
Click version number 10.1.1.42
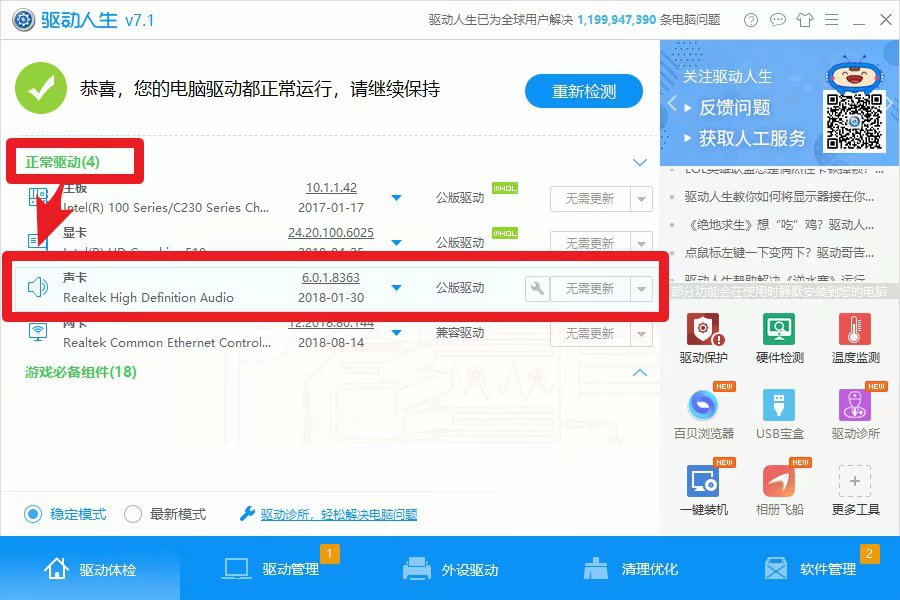331,188
